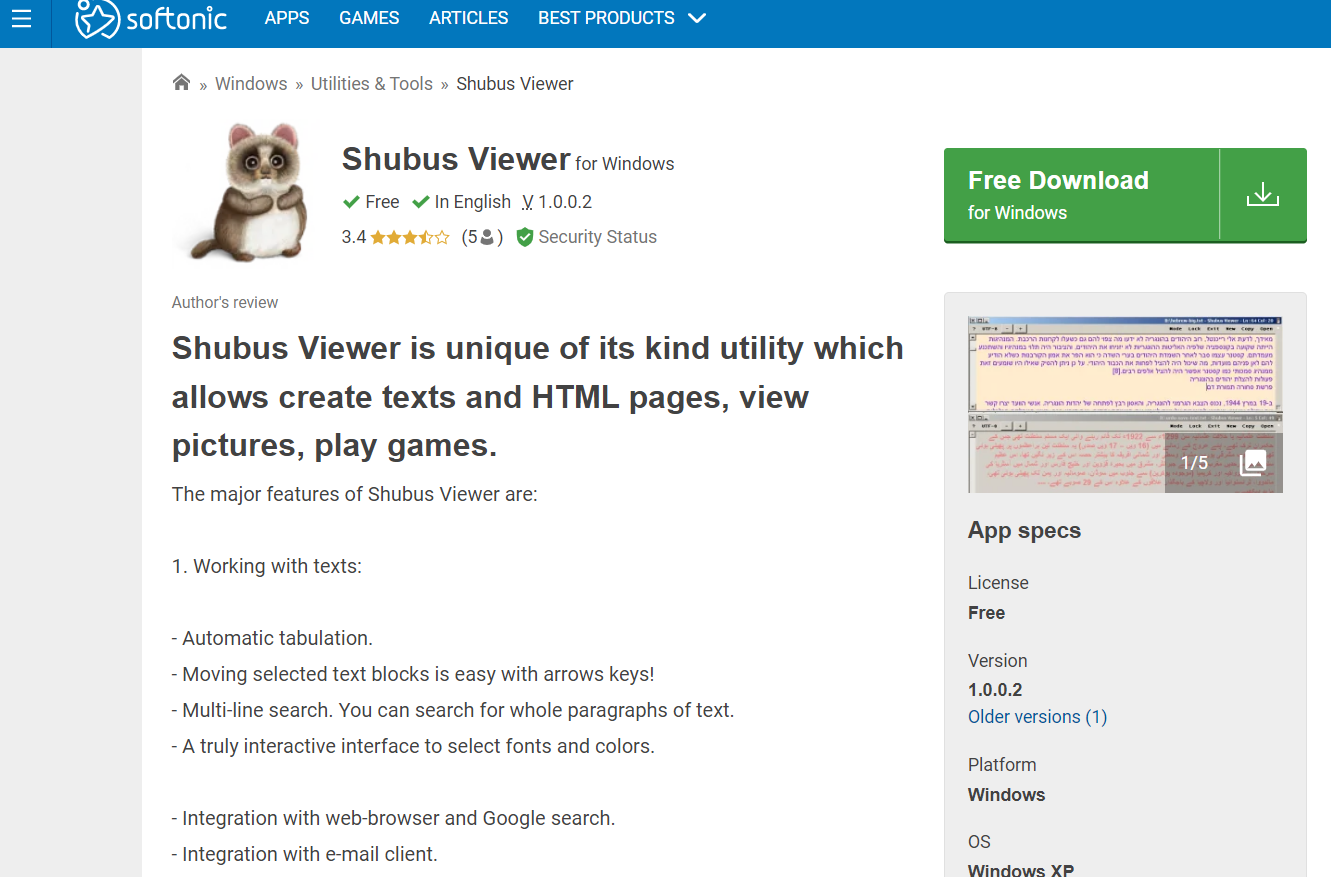Image resolution: width=1331 pixels, height=877 pixels.
Task: Open the user reviews count (5)
Action: coord(482,237)
